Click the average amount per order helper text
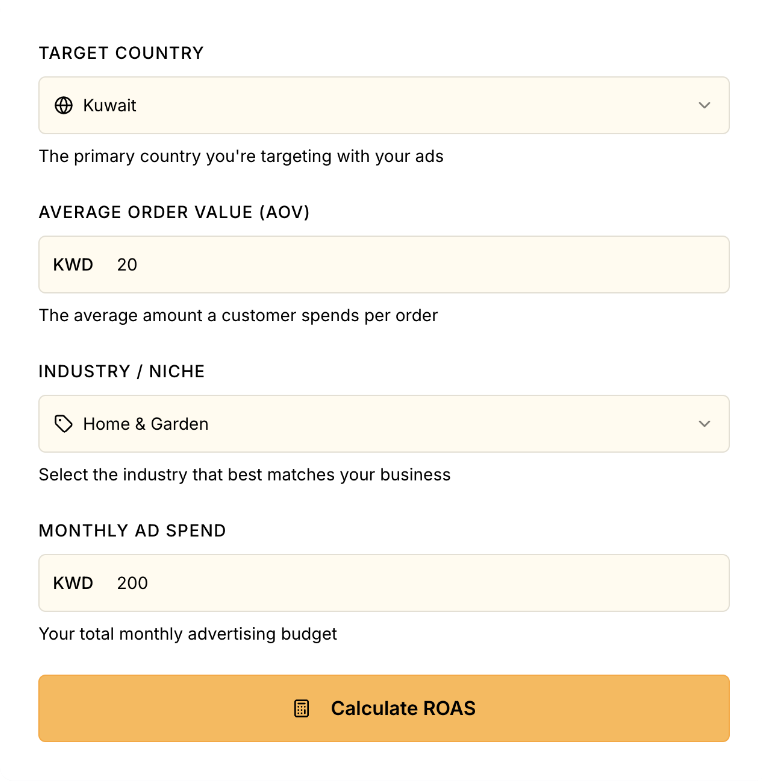Screen dimensions: 767x781 pos(238,315)
